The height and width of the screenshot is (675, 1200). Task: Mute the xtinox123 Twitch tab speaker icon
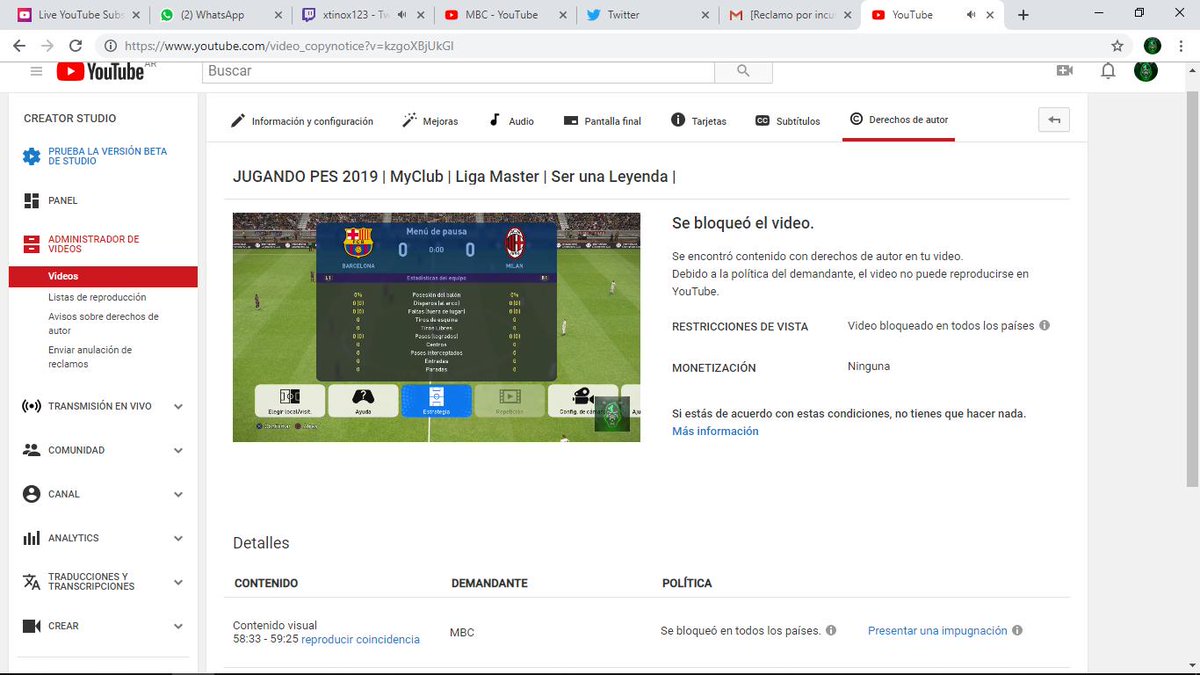[401, 15]
